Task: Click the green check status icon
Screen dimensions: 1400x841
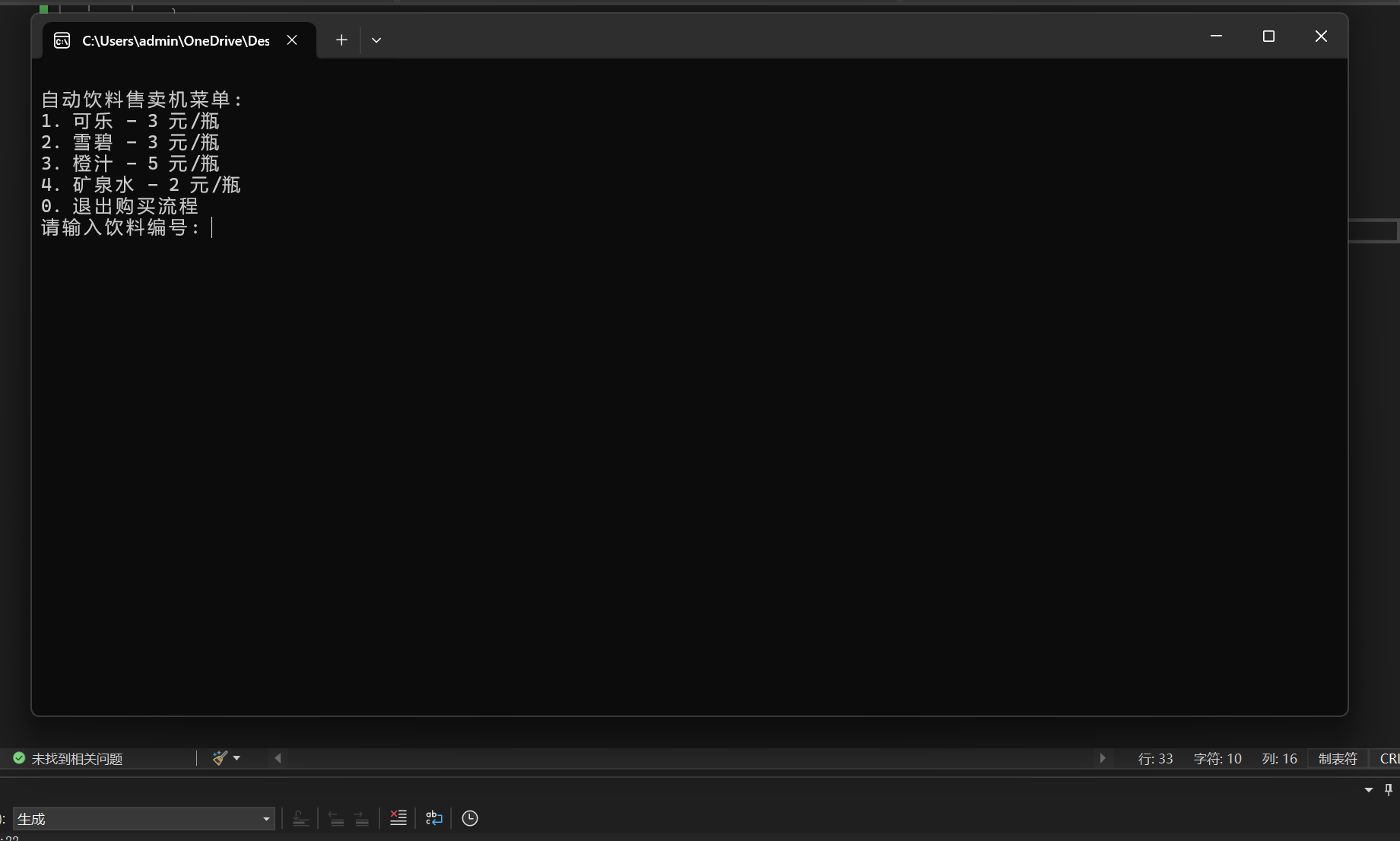Action: tap(19, 758)
